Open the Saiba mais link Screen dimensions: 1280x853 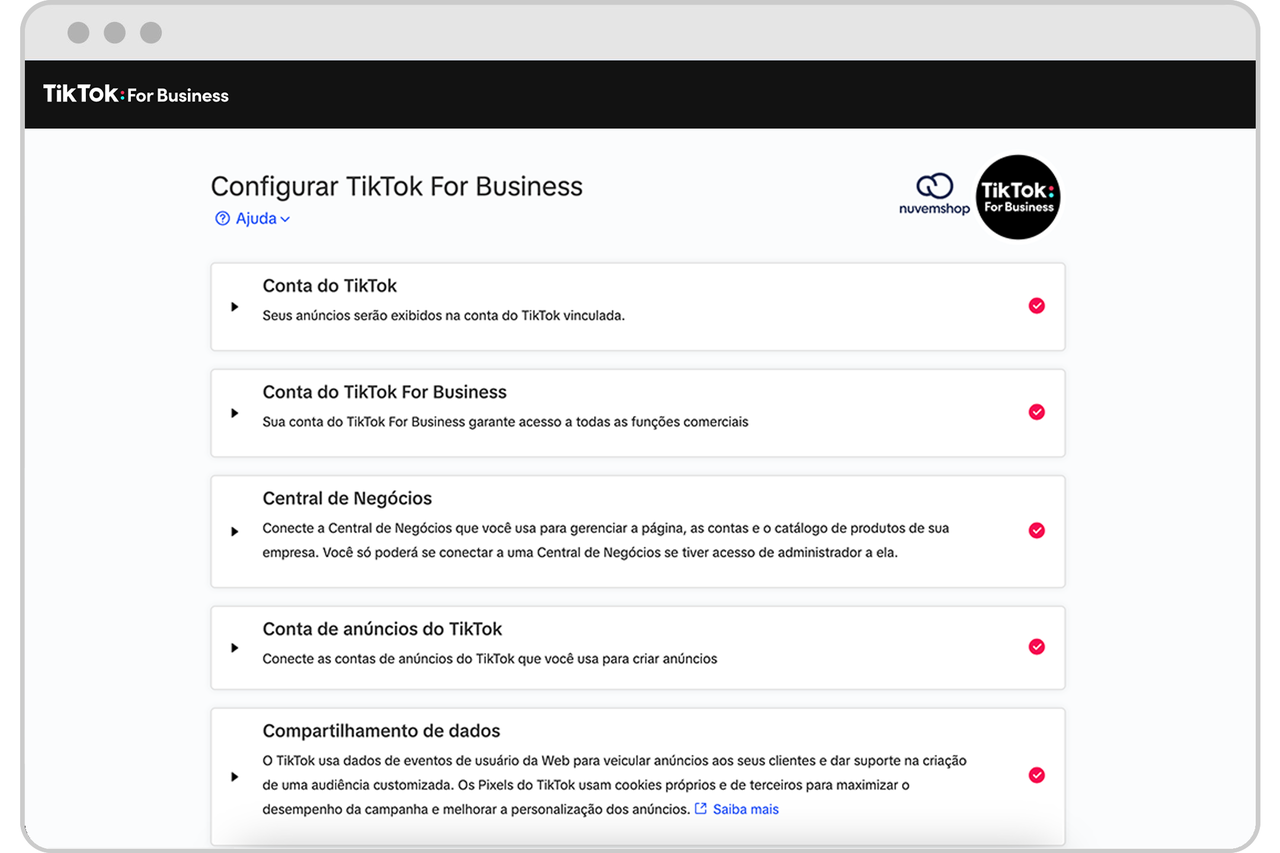coord(745,809)
